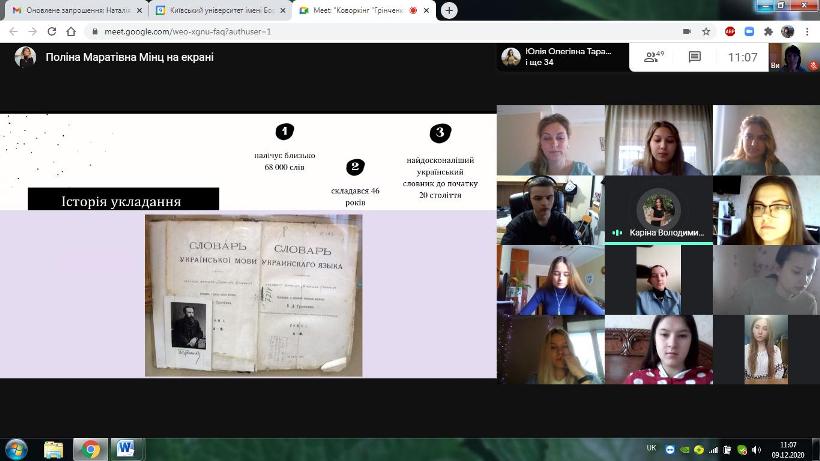Click the taskbar clock showing 09.12.2020
The height and width of the screenshot is (461, 820).
click(788, 450)
